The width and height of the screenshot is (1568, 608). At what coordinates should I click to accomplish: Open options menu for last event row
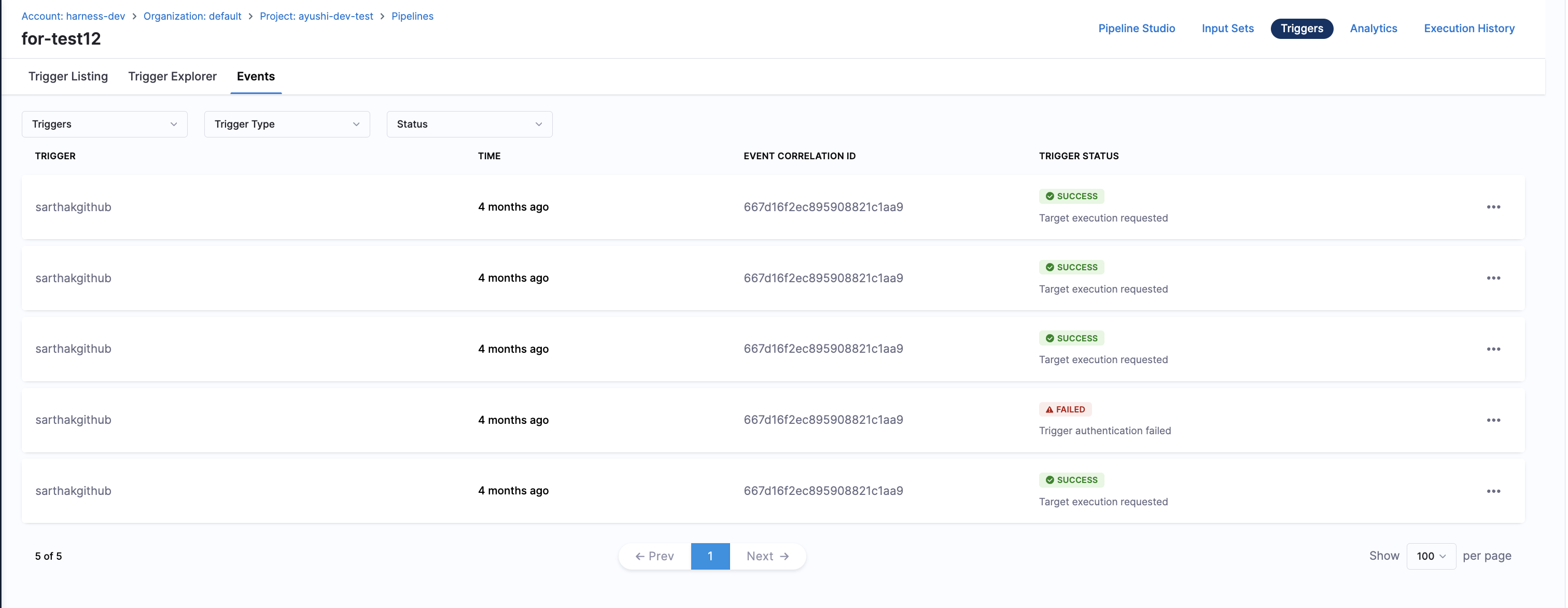(x=1493, y=491)
